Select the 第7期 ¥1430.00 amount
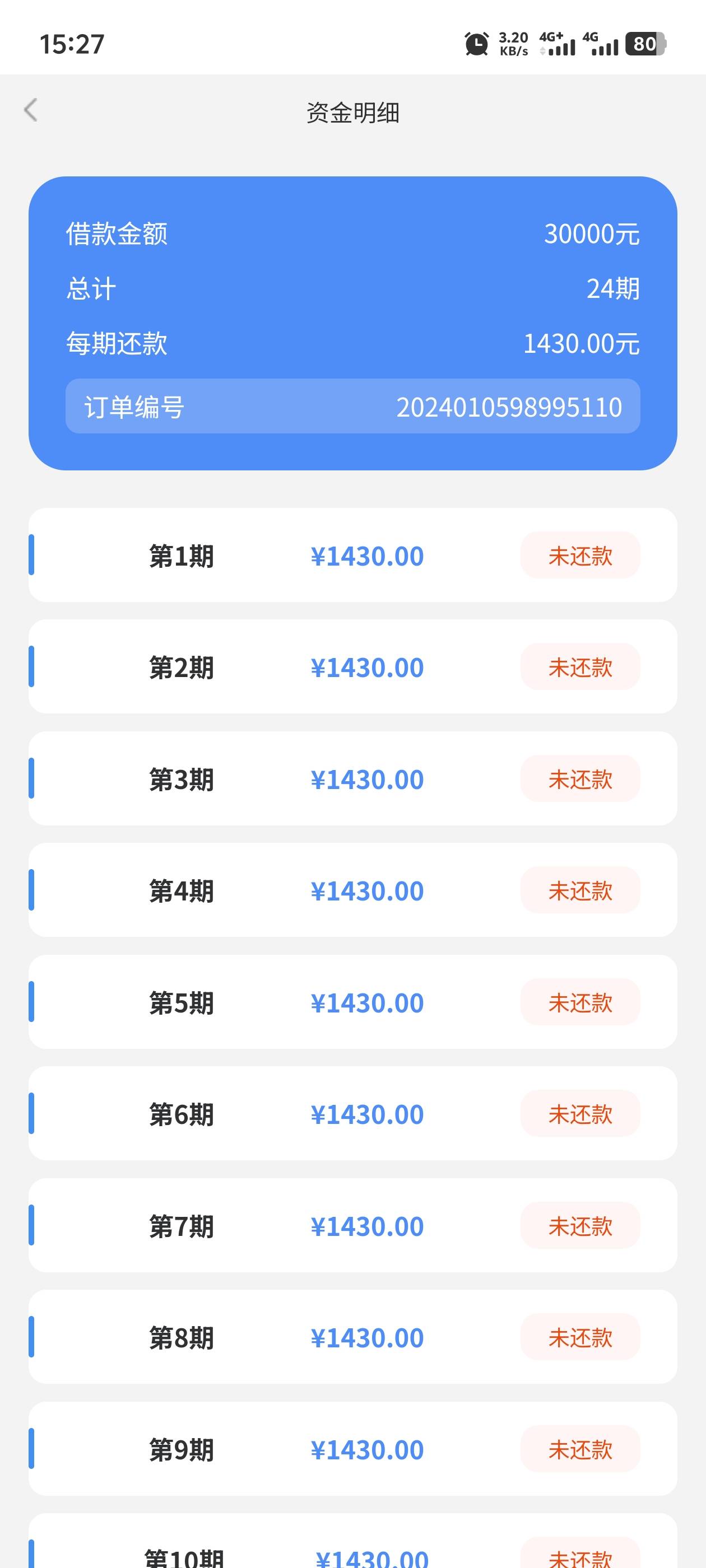706x1568 pixels. click(x=366, y=1226)
